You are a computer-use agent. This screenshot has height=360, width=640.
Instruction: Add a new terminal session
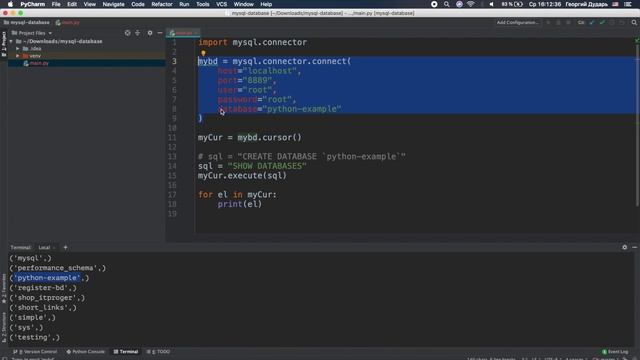(65, 247)
